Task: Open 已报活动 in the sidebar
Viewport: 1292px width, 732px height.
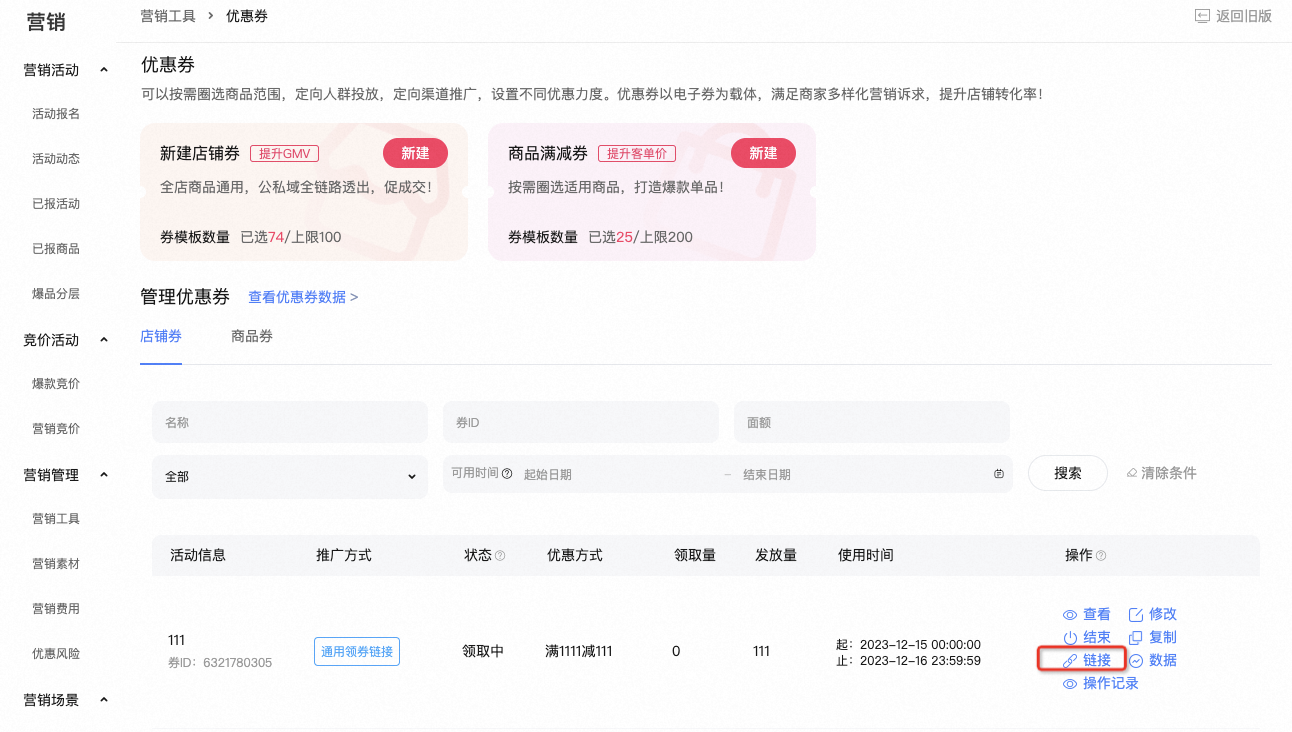Action: coord(56,204)
